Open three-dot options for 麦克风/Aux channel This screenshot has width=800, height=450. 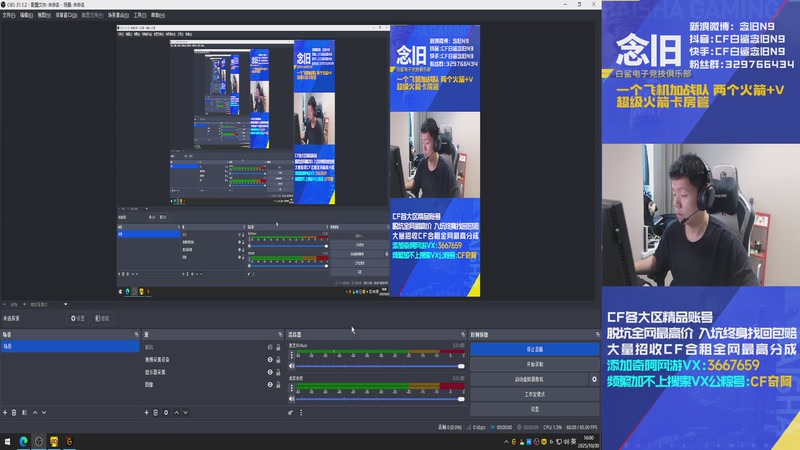click(292, 355)
